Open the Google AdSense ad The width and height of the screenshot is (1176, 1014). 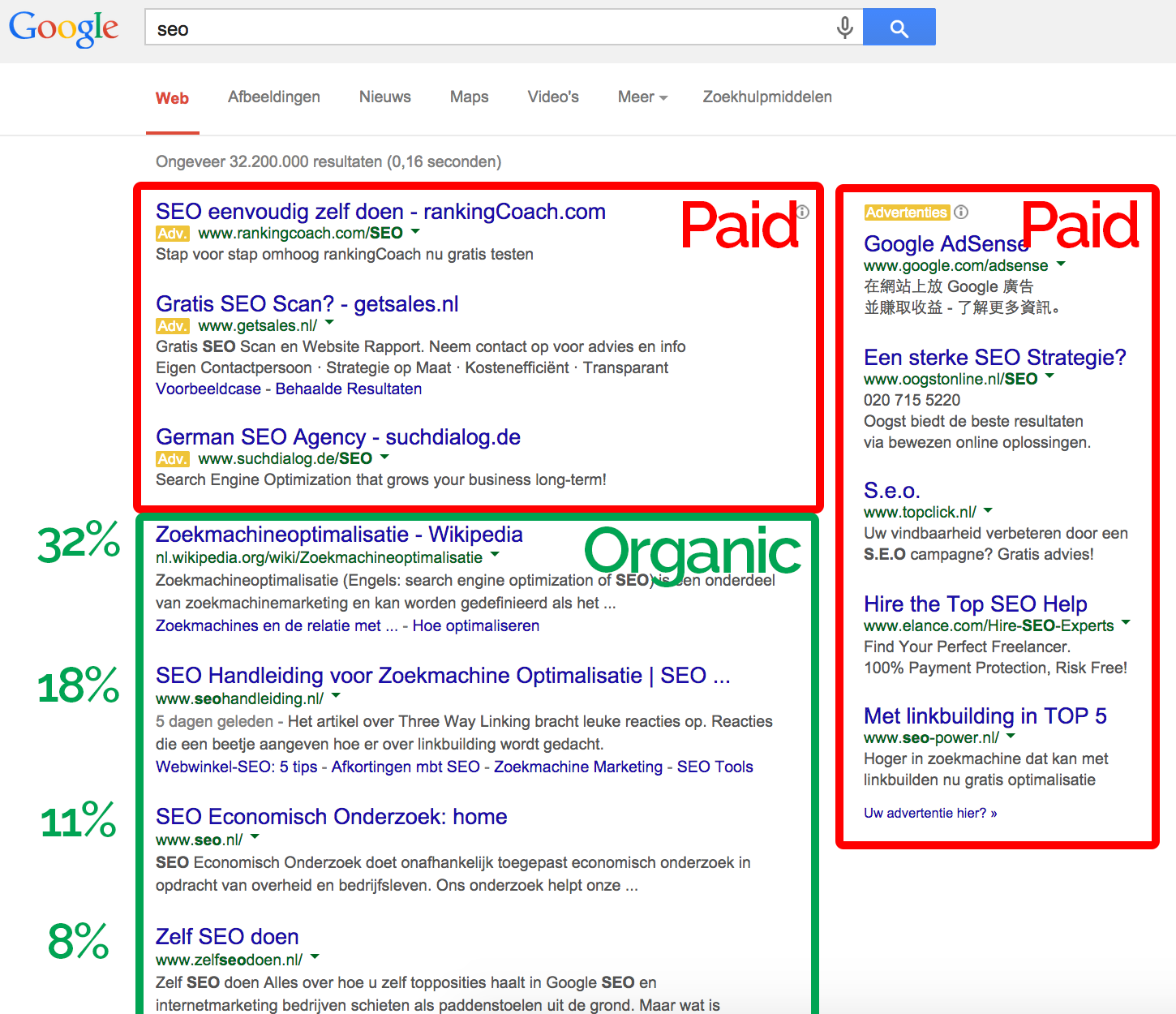pyautogui.click(x=946, y=243)
